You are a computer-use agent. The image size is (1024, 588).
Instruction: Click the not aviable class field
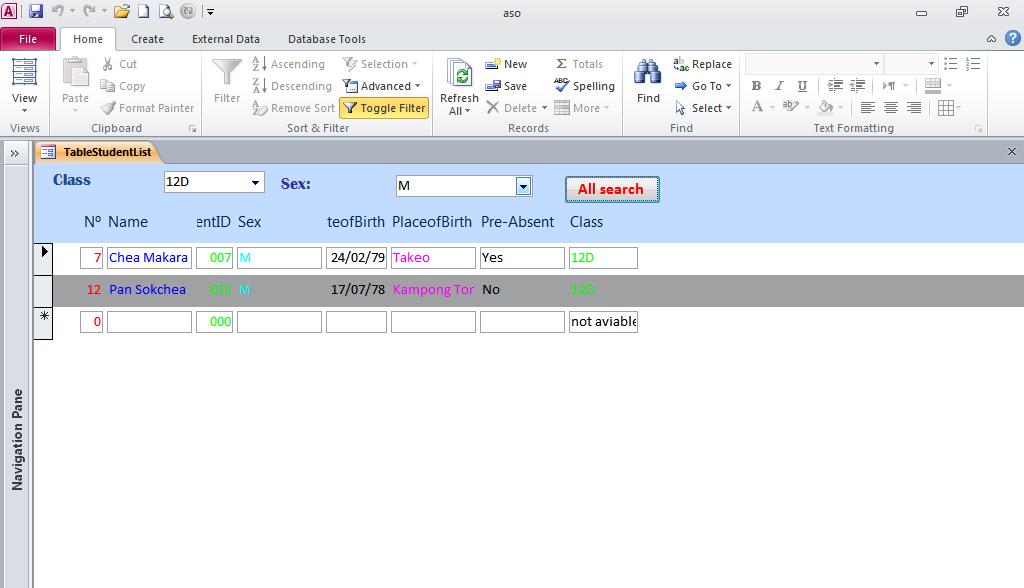[x=603, y=321]
